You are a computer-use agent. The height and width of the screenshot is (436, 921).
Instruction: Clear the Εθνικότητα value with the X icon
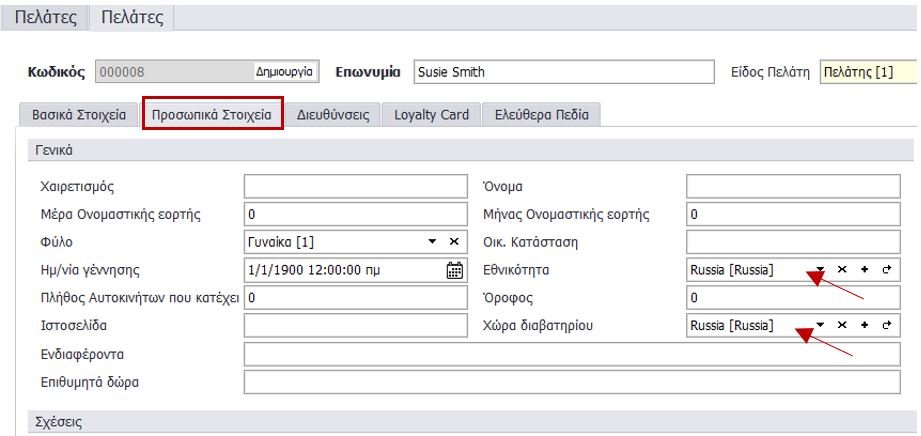(841, 270)
